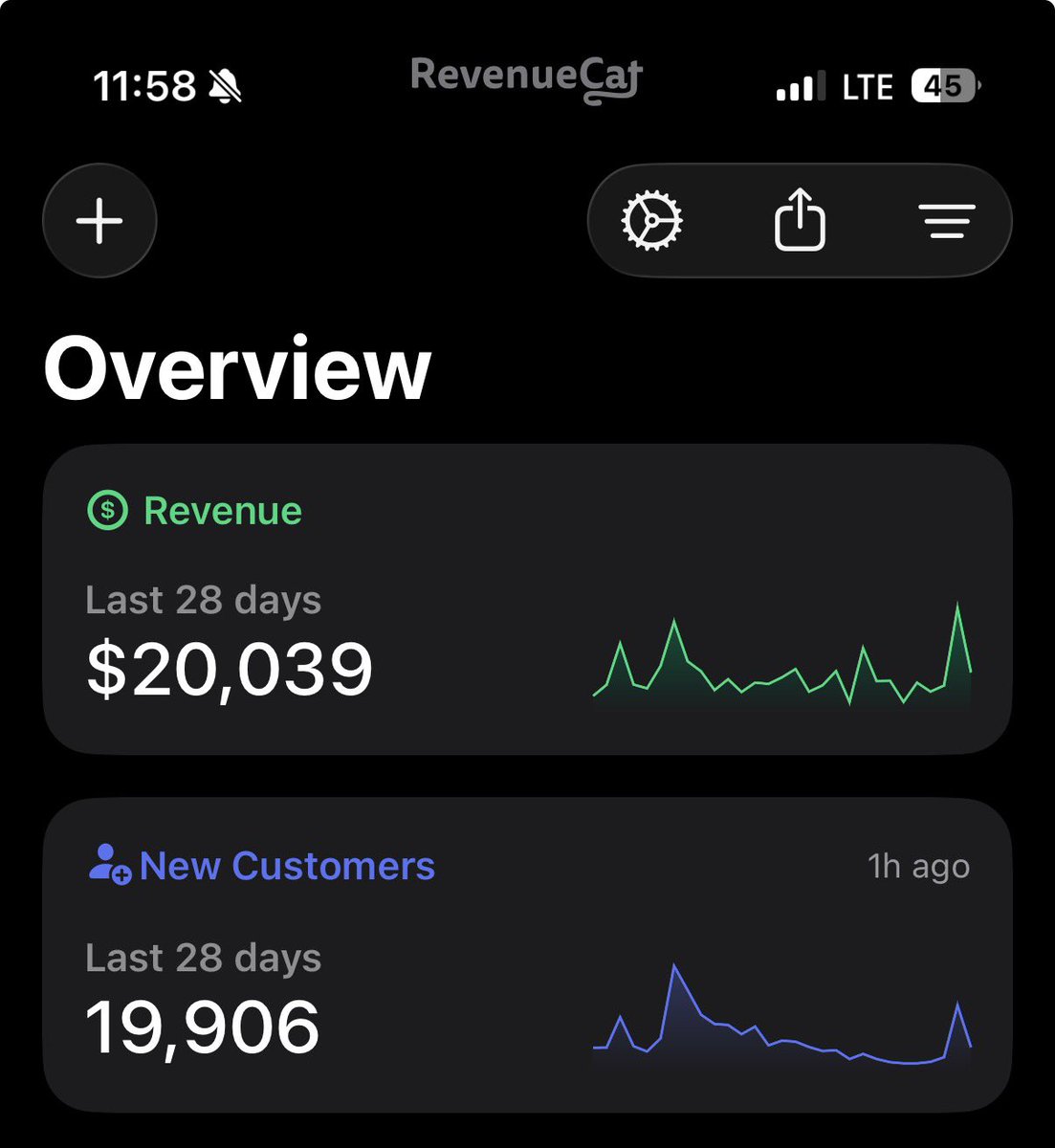Viewport: 1055px width, 1148px height.
Task: Select the $20,039 revenue value
Action: click(230, 670)
